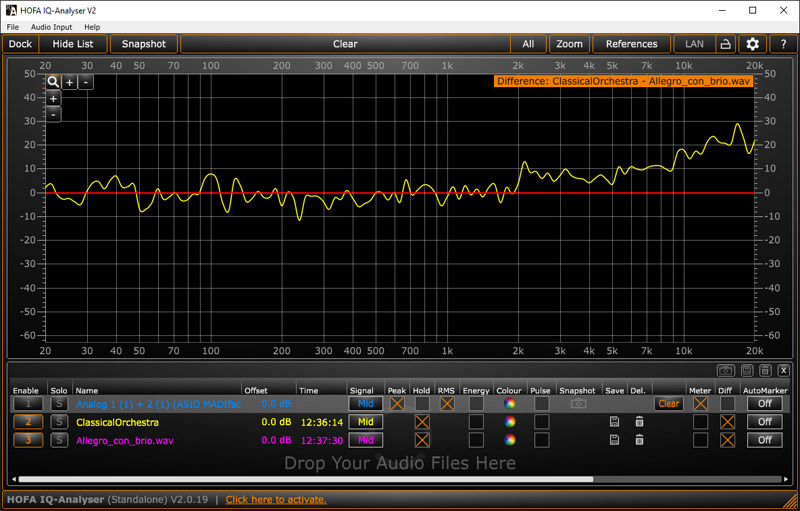Open Signal Mid selector for Allegro_con_brio.wav
The height and width of the screenshot is (511, 800).
click(365, 440)
